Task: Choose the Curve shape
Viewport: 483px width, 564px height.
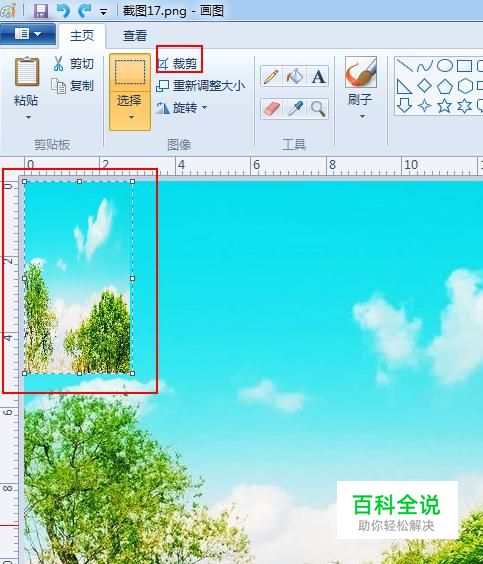Action: click(x=425, y=66)
